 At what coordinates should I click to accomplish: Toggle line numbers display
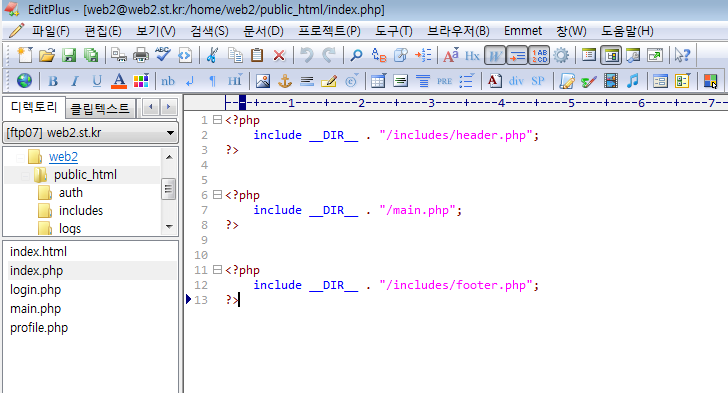click(x=539, y=55)
